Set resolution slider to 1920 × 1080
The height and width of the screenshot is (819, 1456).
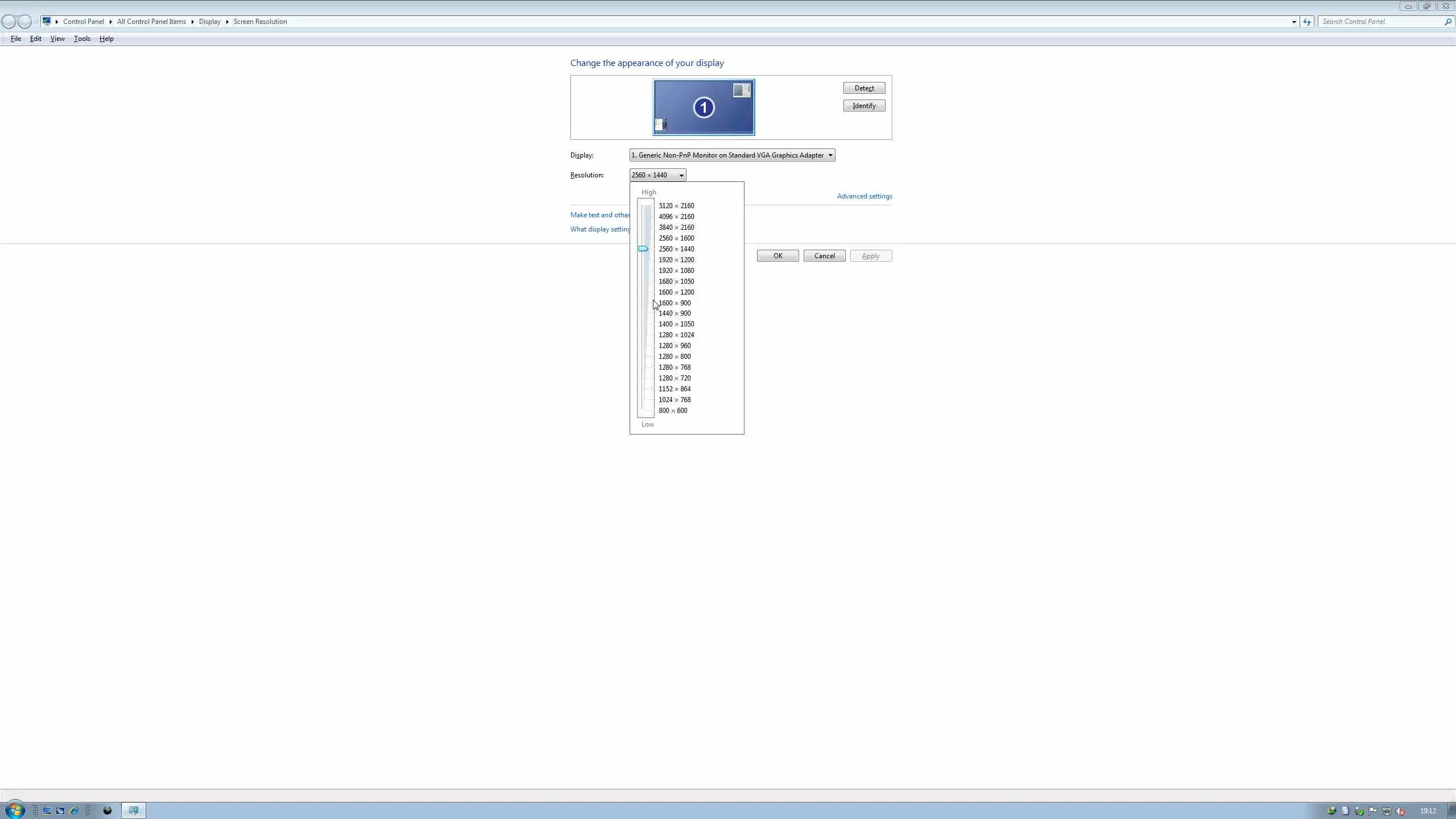click(676, 271)
